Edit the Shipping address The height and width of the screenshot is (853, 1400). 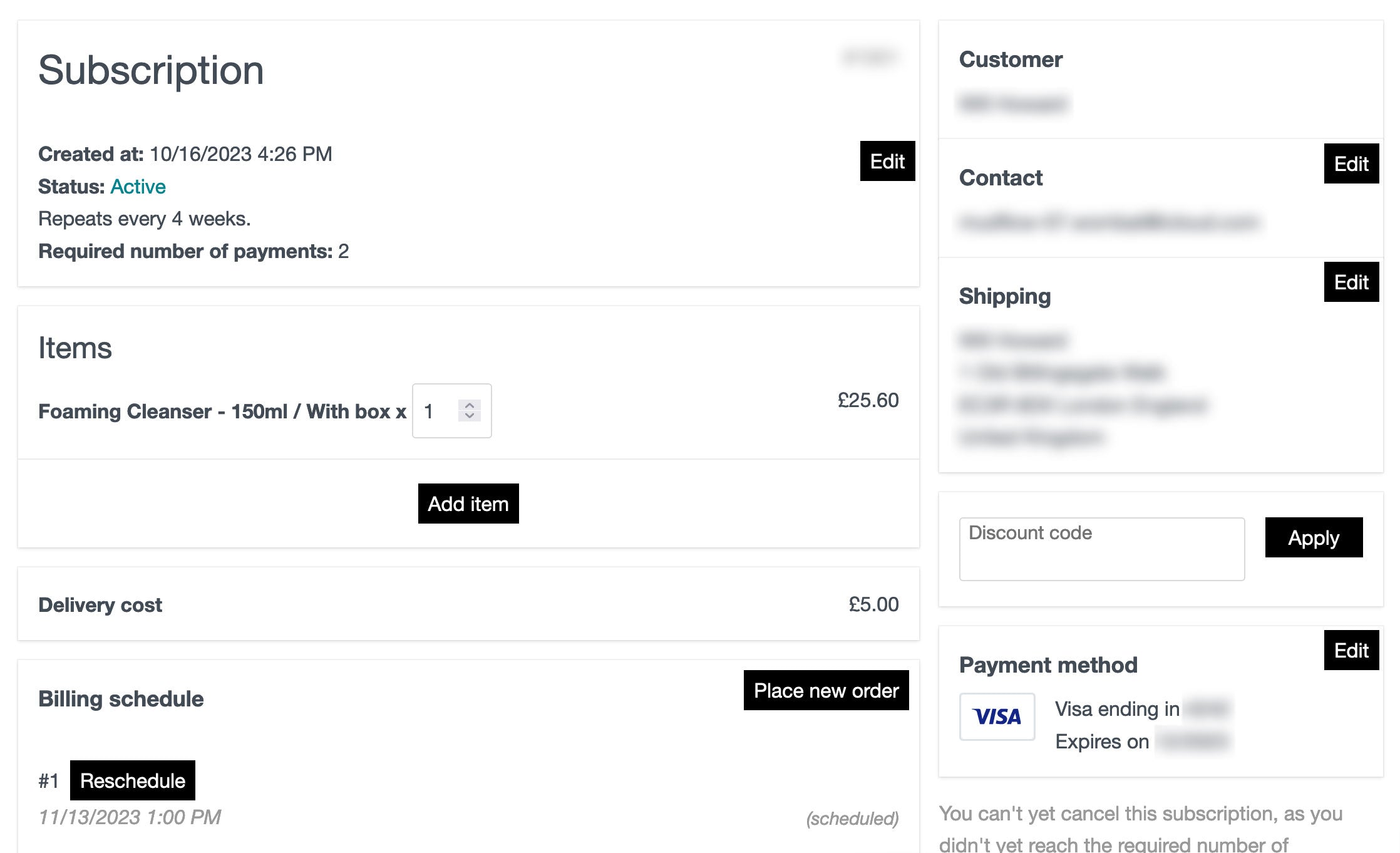[1351, 282]
